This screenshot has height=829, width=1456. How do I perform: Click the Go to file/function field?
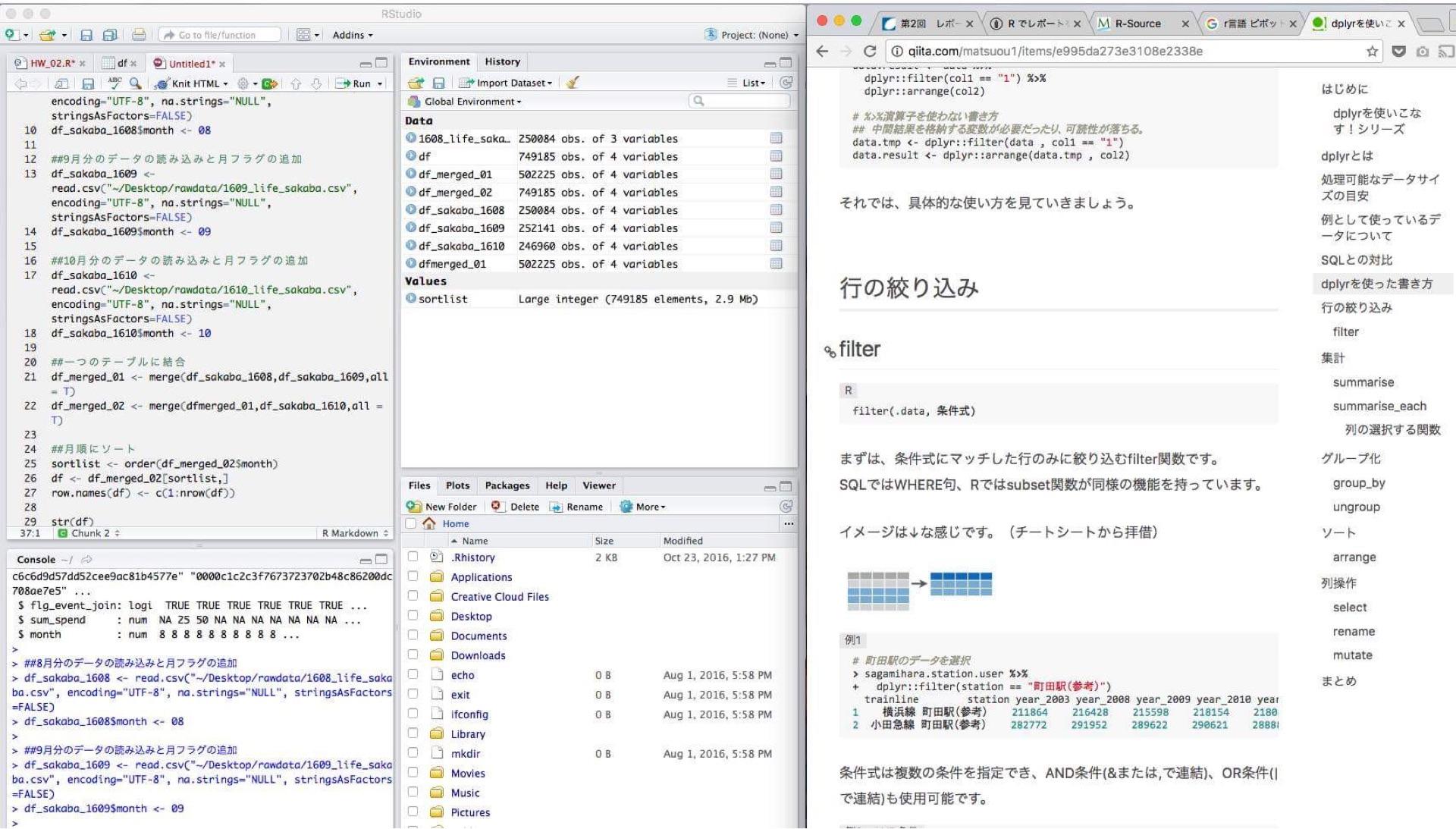[218, 35]
